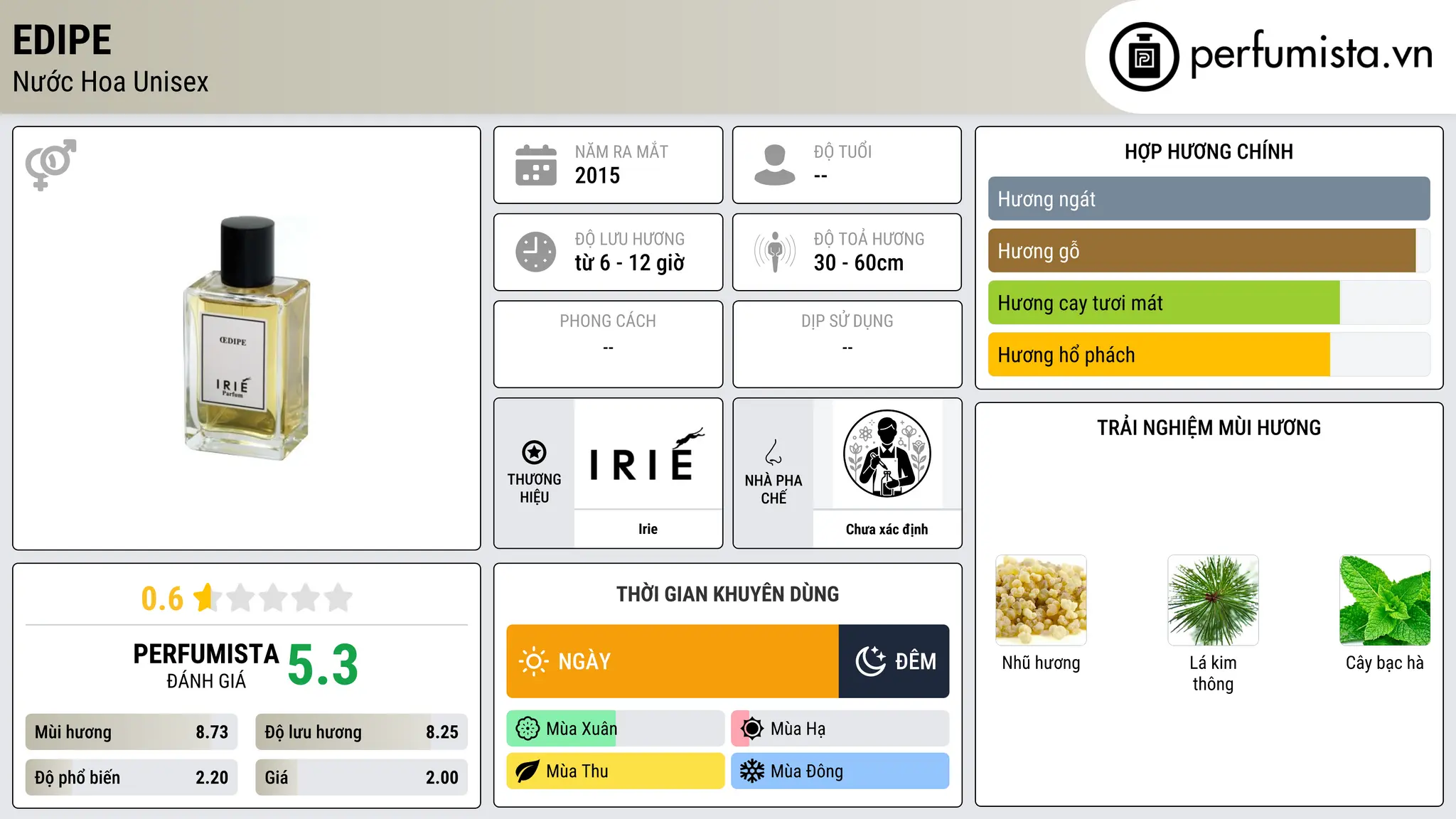Click the Nhũ hương note caption
This screenshot has width=1456, height=819.
click(1041, 663)
